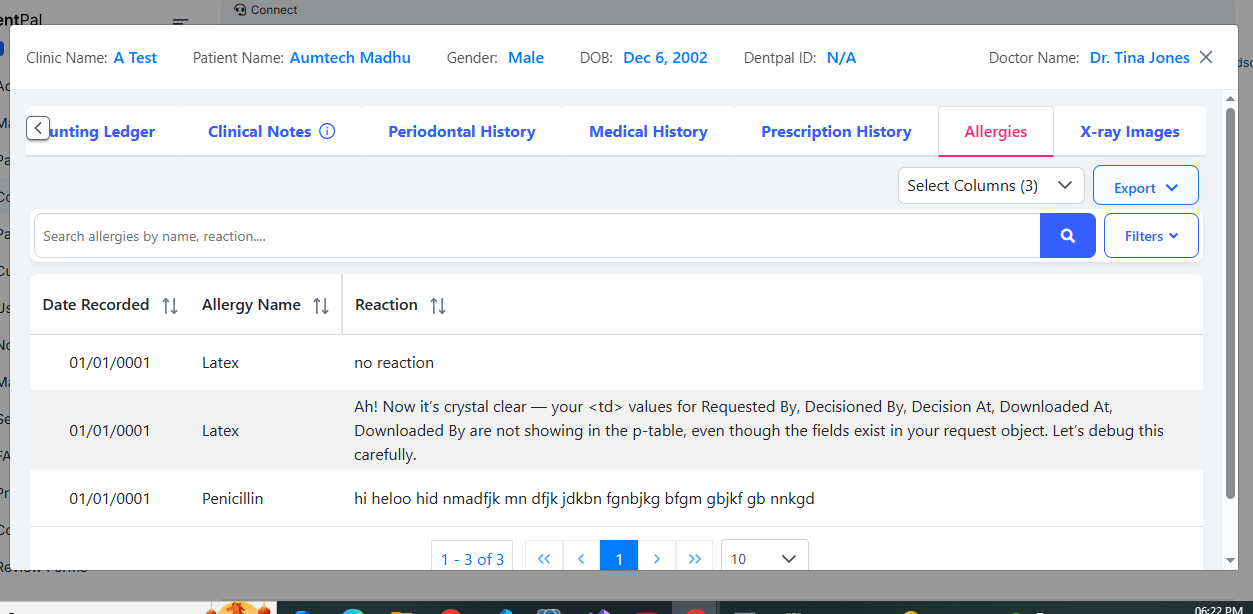Go to the next page arrow
The image size is (1253, 614).
click(x=656, y=558)
